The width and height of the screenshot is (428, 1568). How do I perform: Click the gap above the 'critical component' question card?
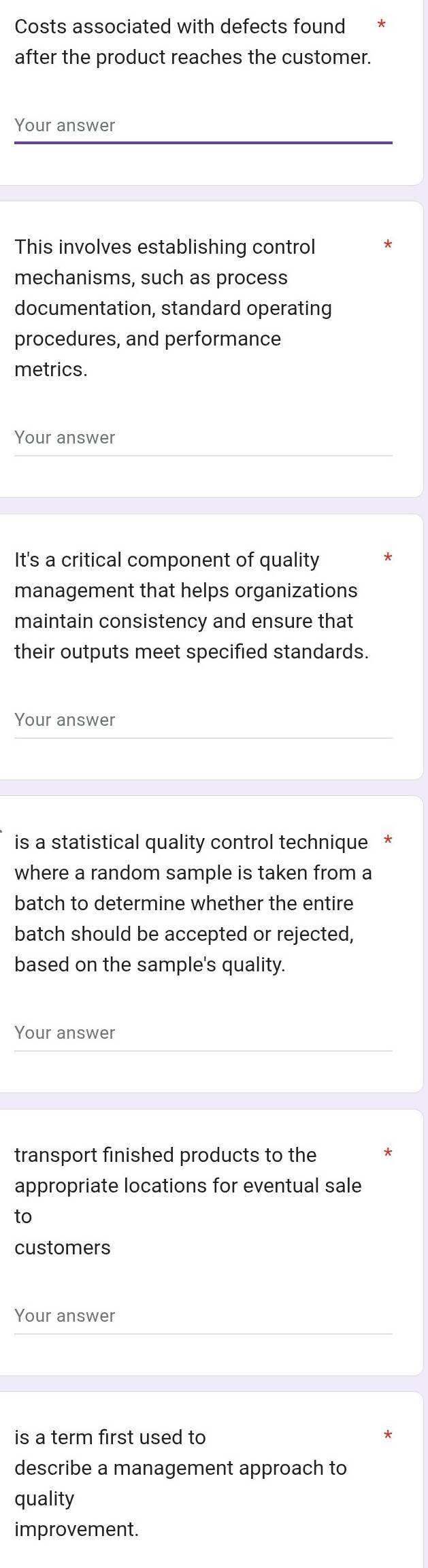(212, 505)
